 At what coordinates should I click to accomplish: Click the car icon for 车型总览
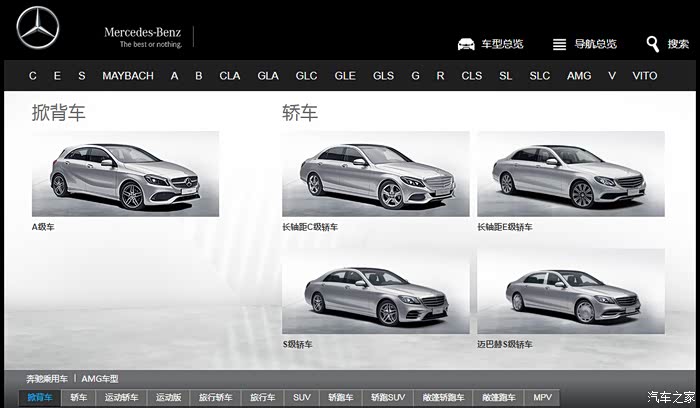coord(466,44)
